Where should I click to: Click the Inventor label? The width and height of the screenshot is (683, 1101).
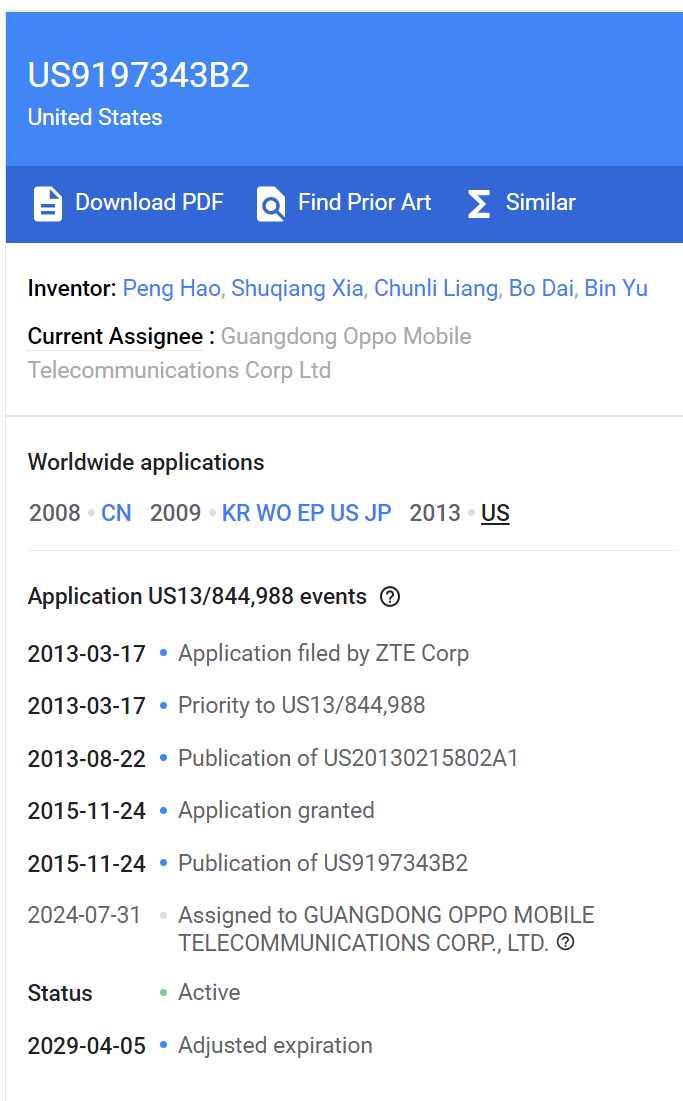[72, 288]
